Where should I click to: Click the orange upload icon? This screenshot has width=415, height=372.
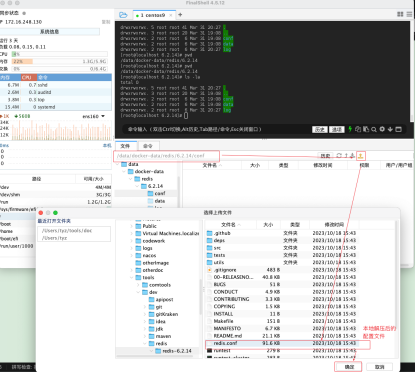click(x=361, y=156)
